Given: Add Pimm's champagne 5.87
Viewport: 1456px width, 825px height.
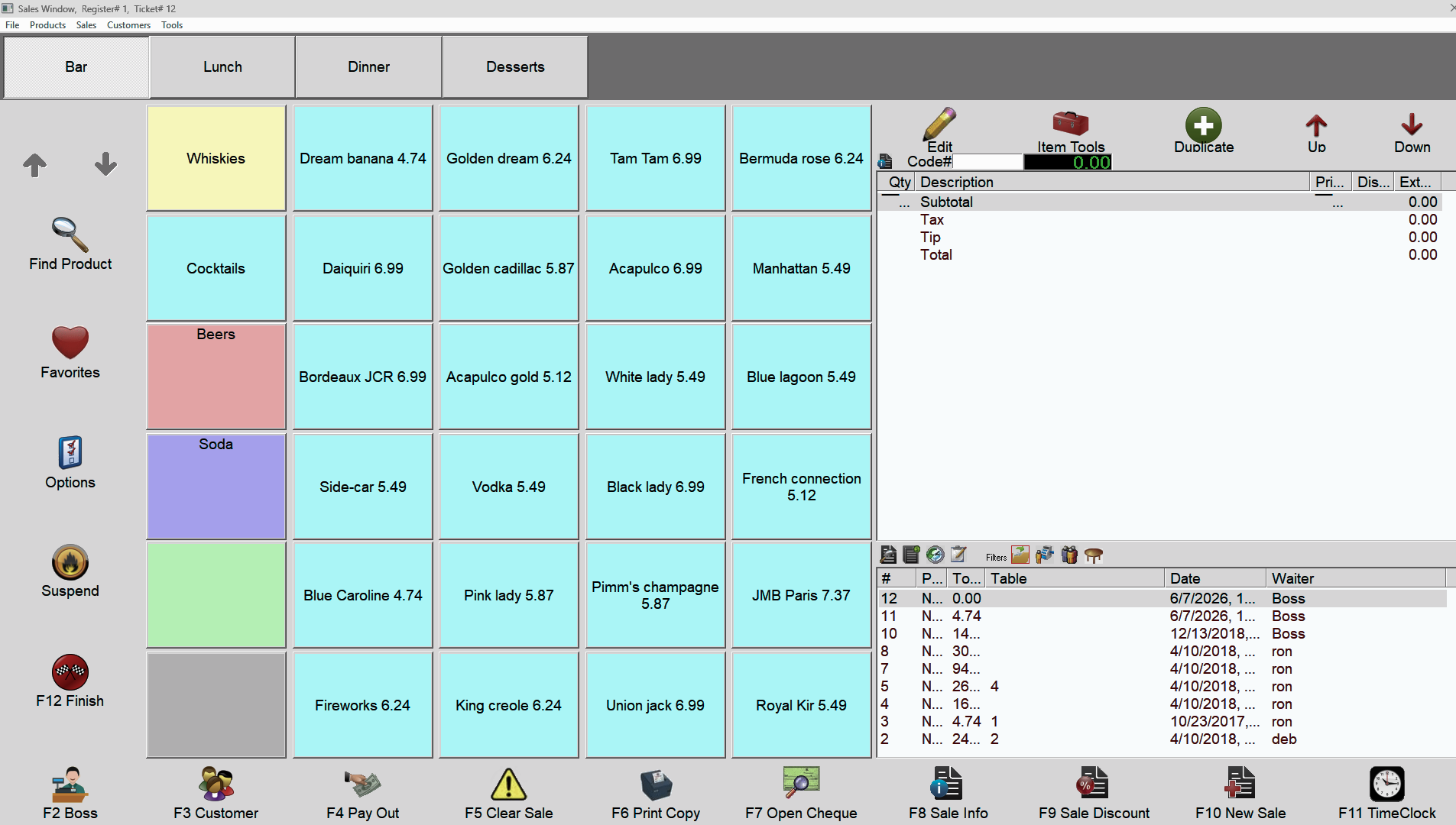Looking at the screenshot, I should (656, 595).
